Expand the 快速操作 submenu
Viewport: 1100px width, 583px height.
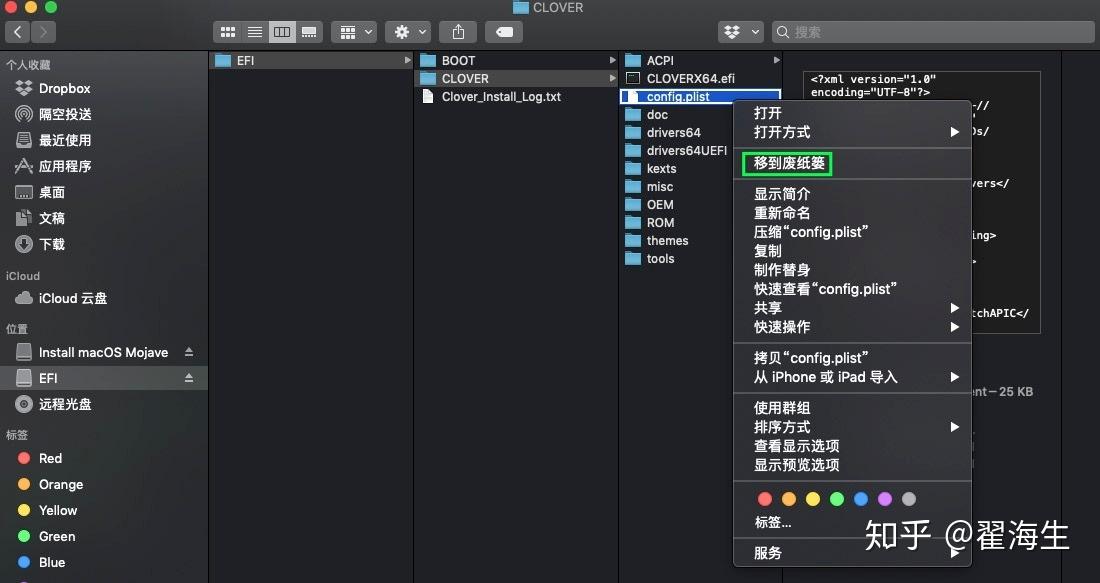pyautogui.click(x=852, y=327)
